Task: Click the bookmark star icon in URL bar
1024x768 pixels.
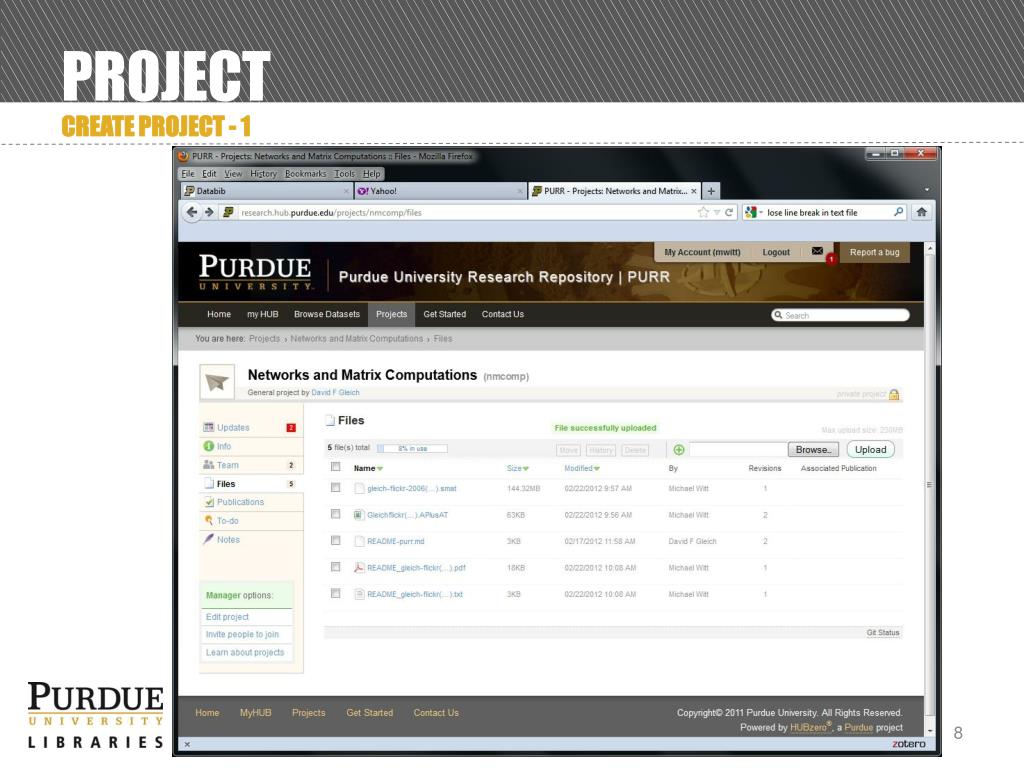Action: [x=703, y=212]
